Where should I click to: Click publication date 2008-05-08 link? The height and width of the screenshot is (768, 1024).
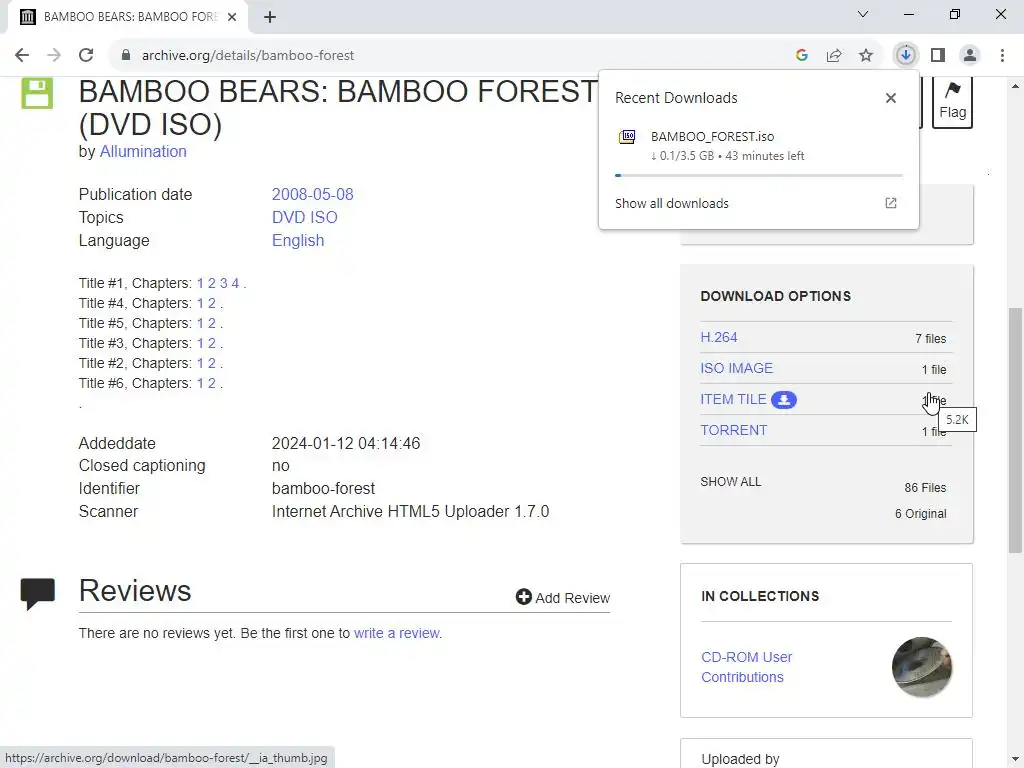[312, 195]
